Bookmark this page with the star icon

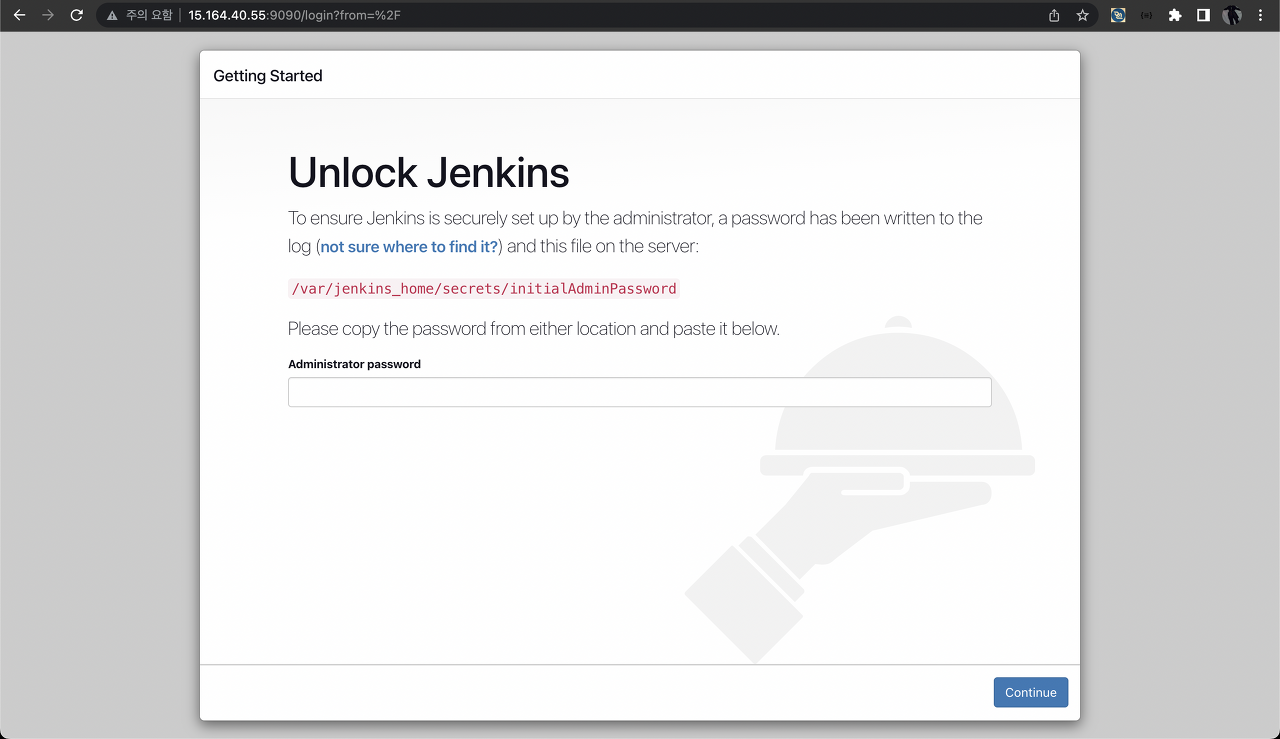coord(1082,16)
